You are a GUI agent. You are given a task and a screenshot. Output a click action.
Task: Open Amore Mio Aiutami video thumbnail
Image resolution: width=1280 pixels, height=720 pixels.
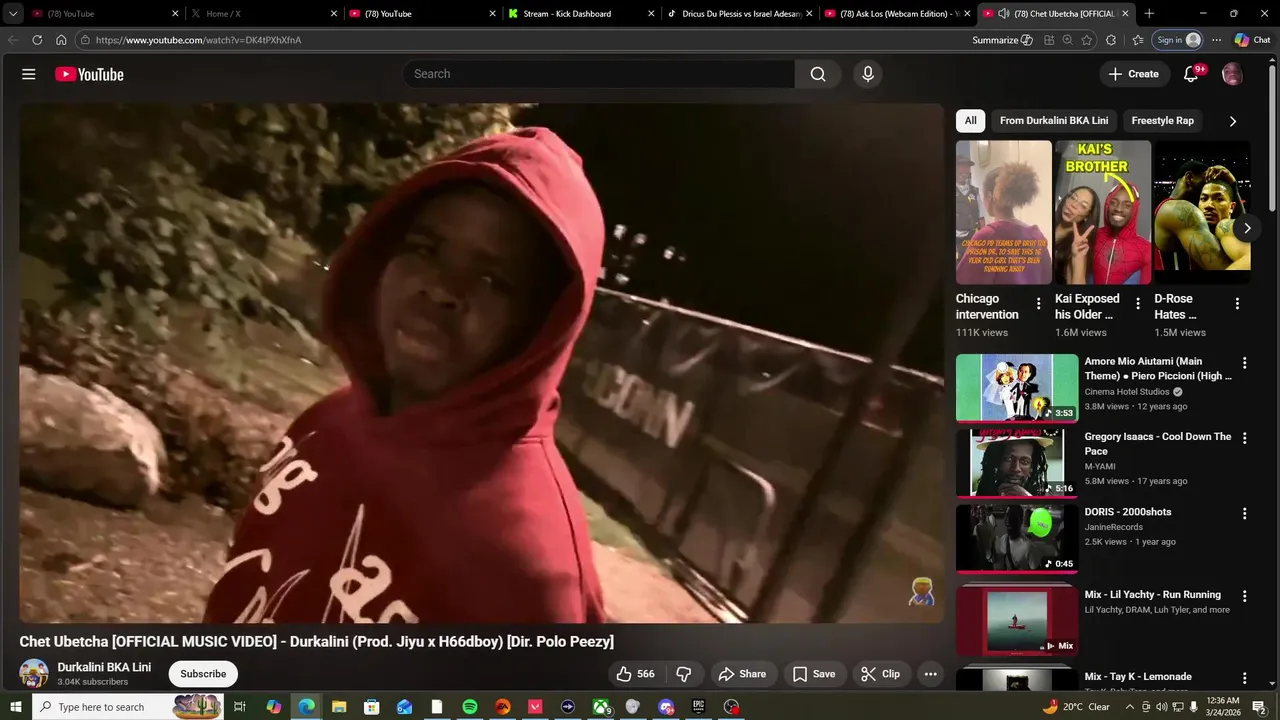click(x=1017, y=387)
